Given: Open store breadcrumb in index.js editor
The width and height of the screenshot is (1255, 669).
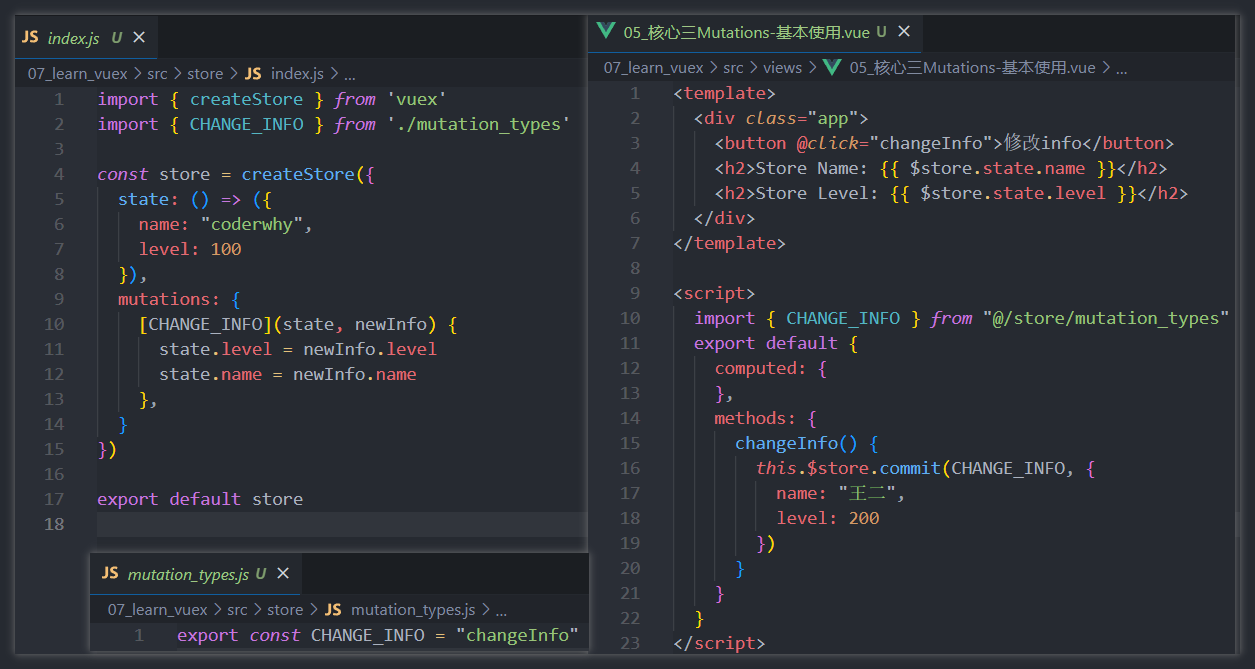Looking at the screenshot, I should click(205, 74).
